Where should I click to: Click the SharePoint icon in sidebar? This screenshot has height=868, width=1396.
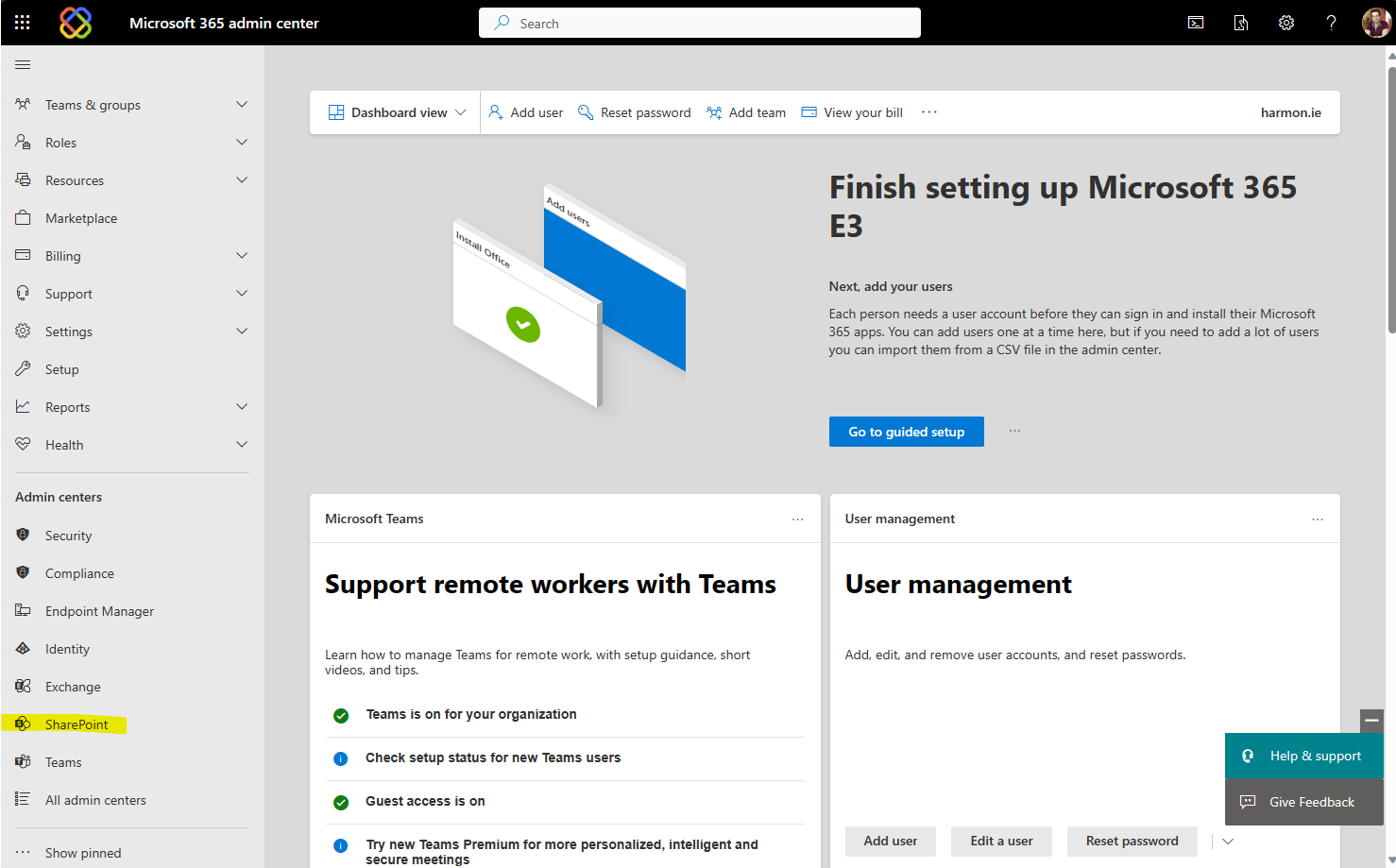(x=23, y=723)
